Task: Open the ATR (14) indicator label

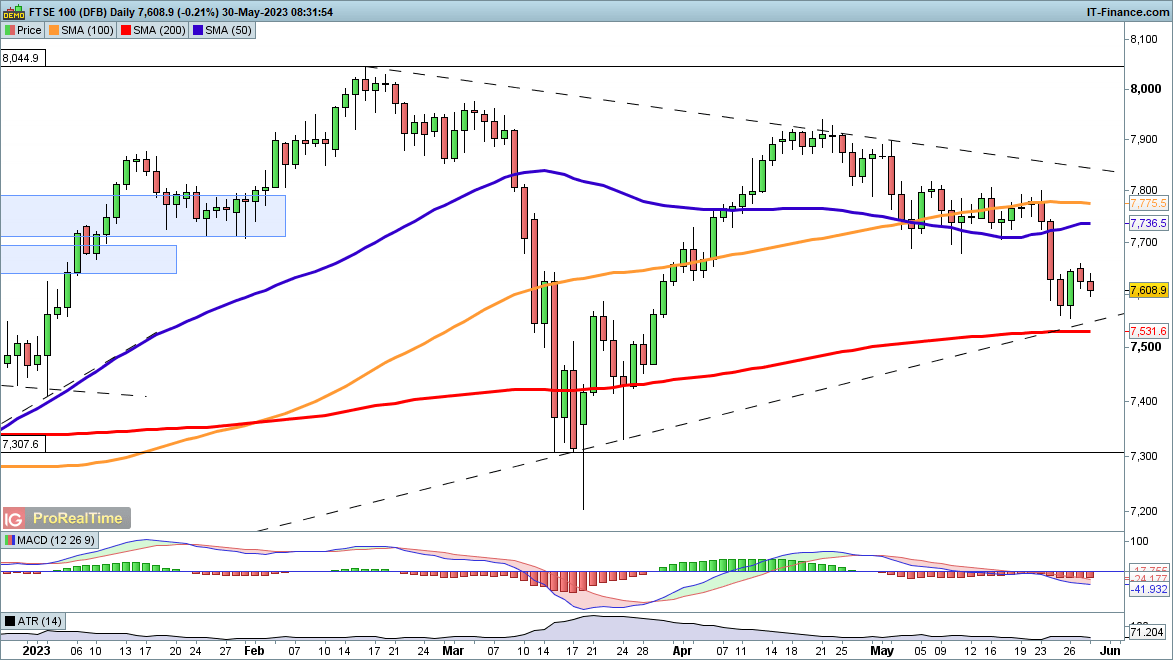Action: pos(40,621)
